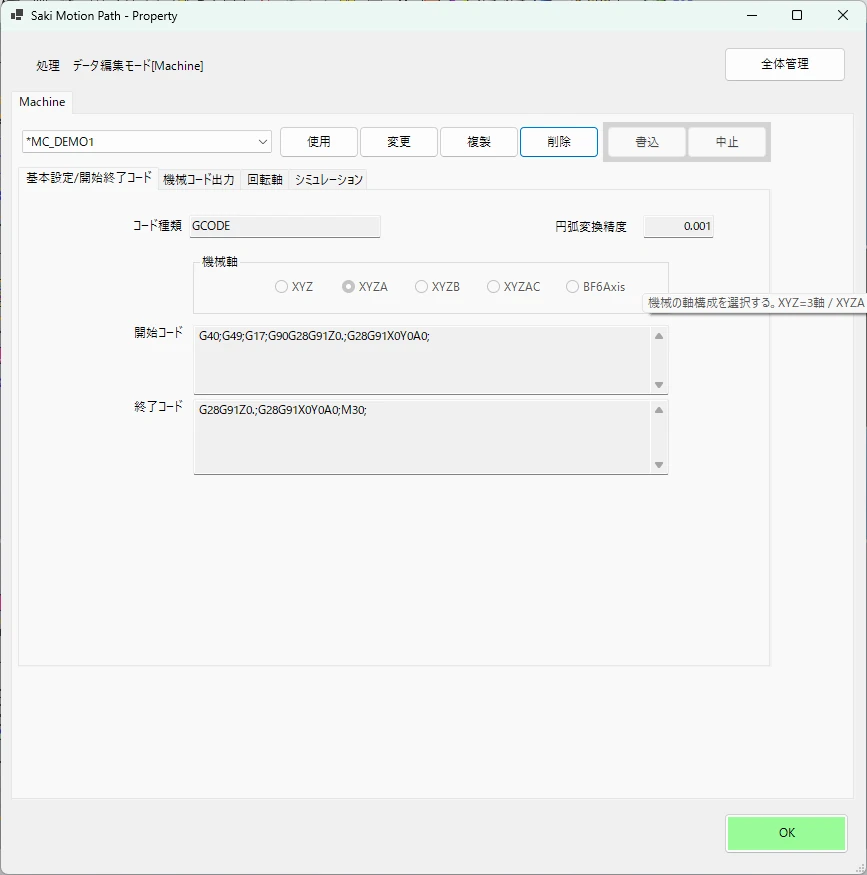Switch to the 回転軸 tab
The image size is (867, 875).
point(264,180)
